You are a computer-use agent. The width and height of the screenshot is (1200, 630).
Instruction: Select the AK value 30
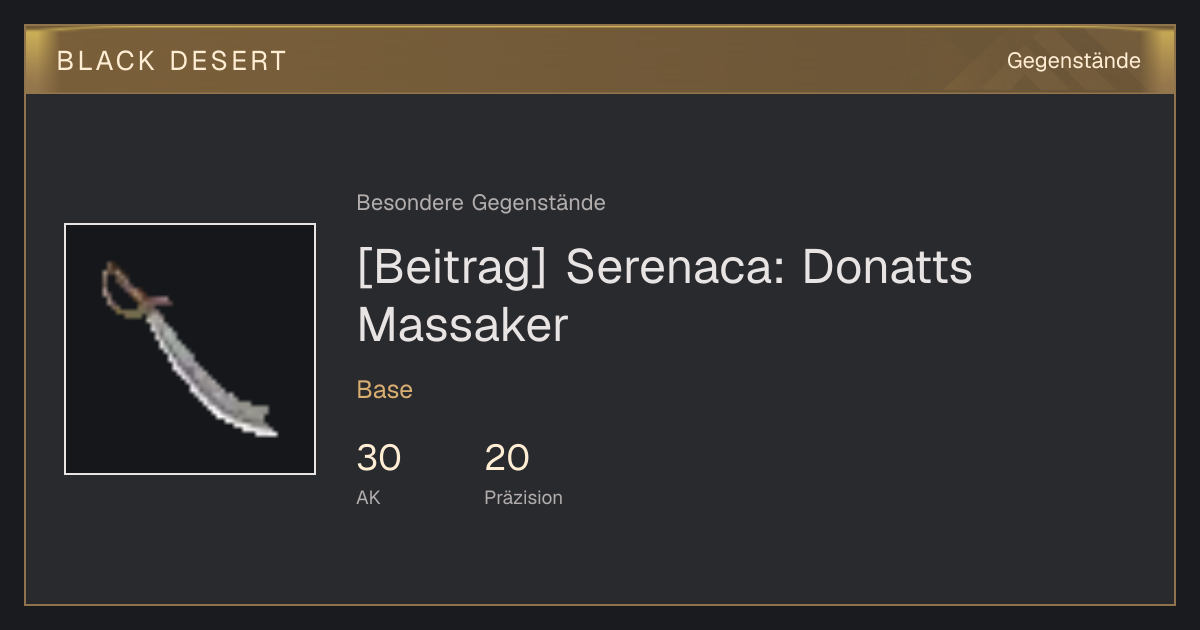click(x=379, y=458)
